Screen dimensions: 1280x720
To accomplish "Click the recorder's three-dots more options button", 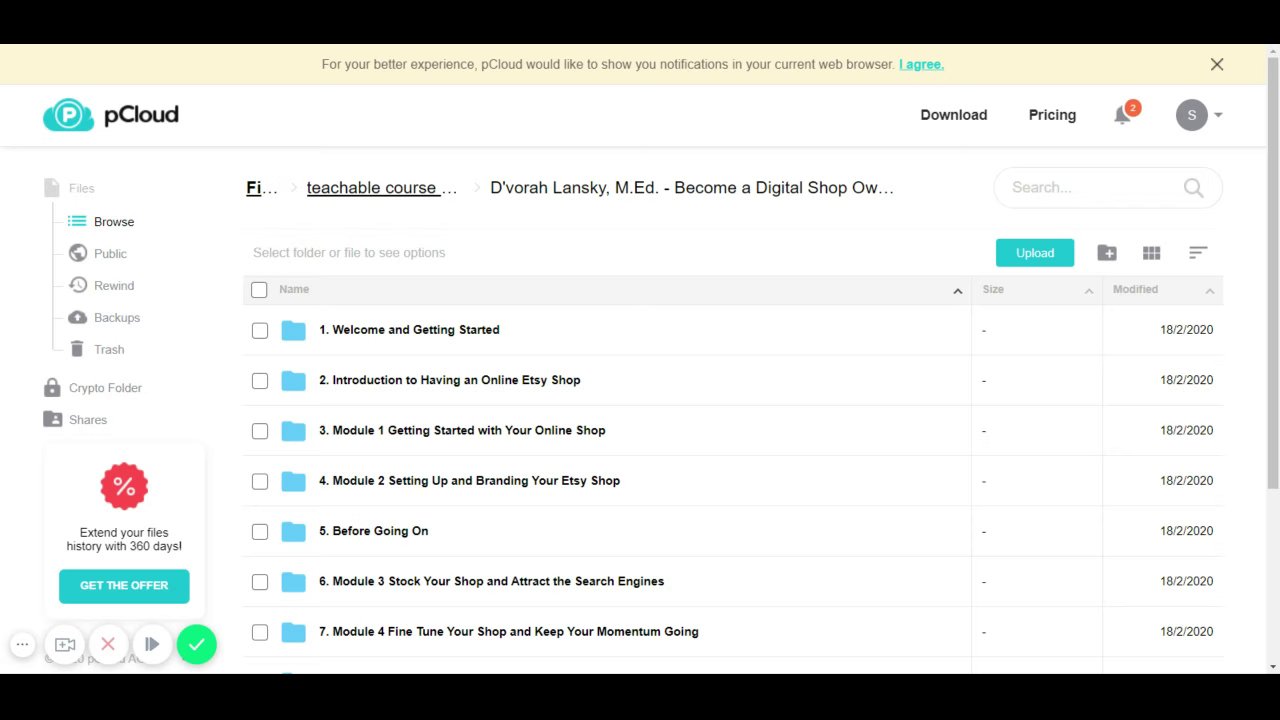I will (23, 645).
